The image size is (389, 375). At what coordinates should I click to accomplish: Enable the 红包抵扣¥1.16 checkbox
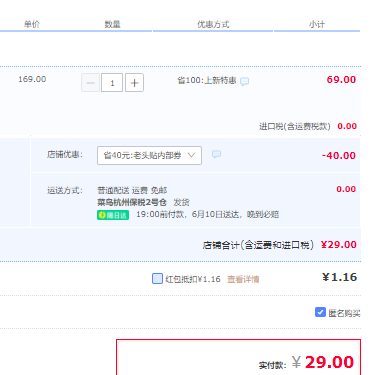point(157,279)
